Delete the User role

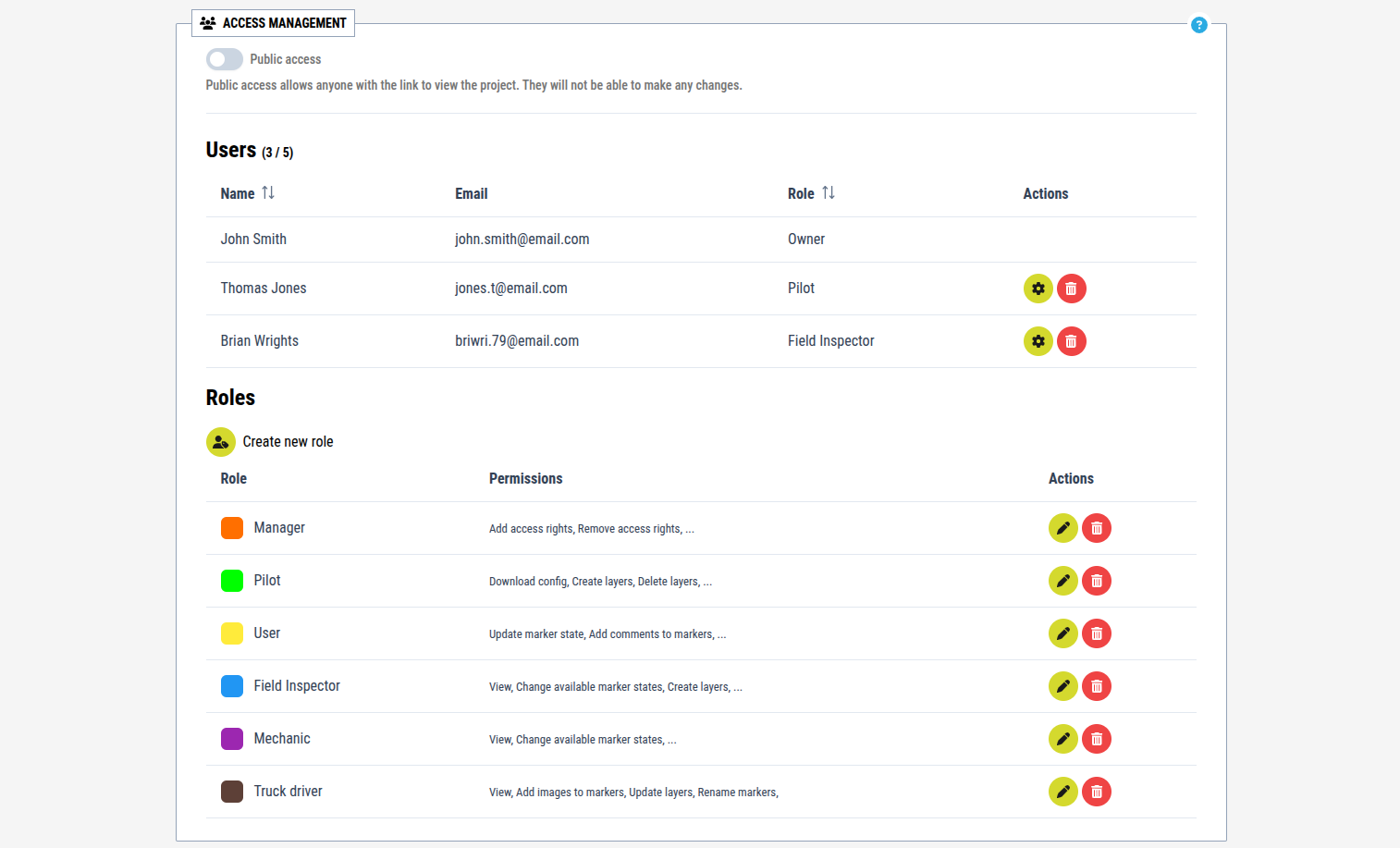pos(1097,633)
